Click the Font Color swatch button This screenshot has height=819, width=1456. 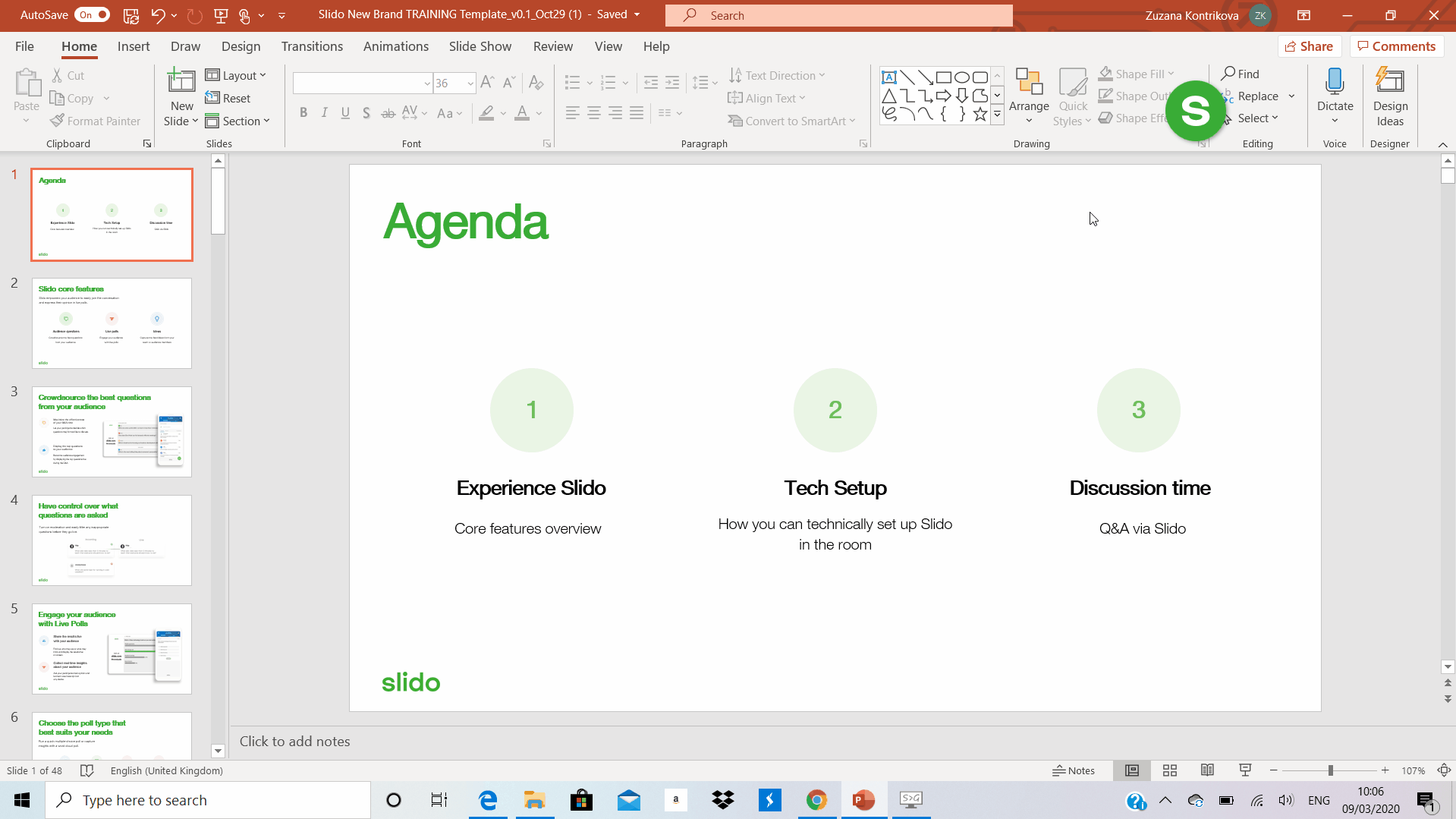[522, 113]
